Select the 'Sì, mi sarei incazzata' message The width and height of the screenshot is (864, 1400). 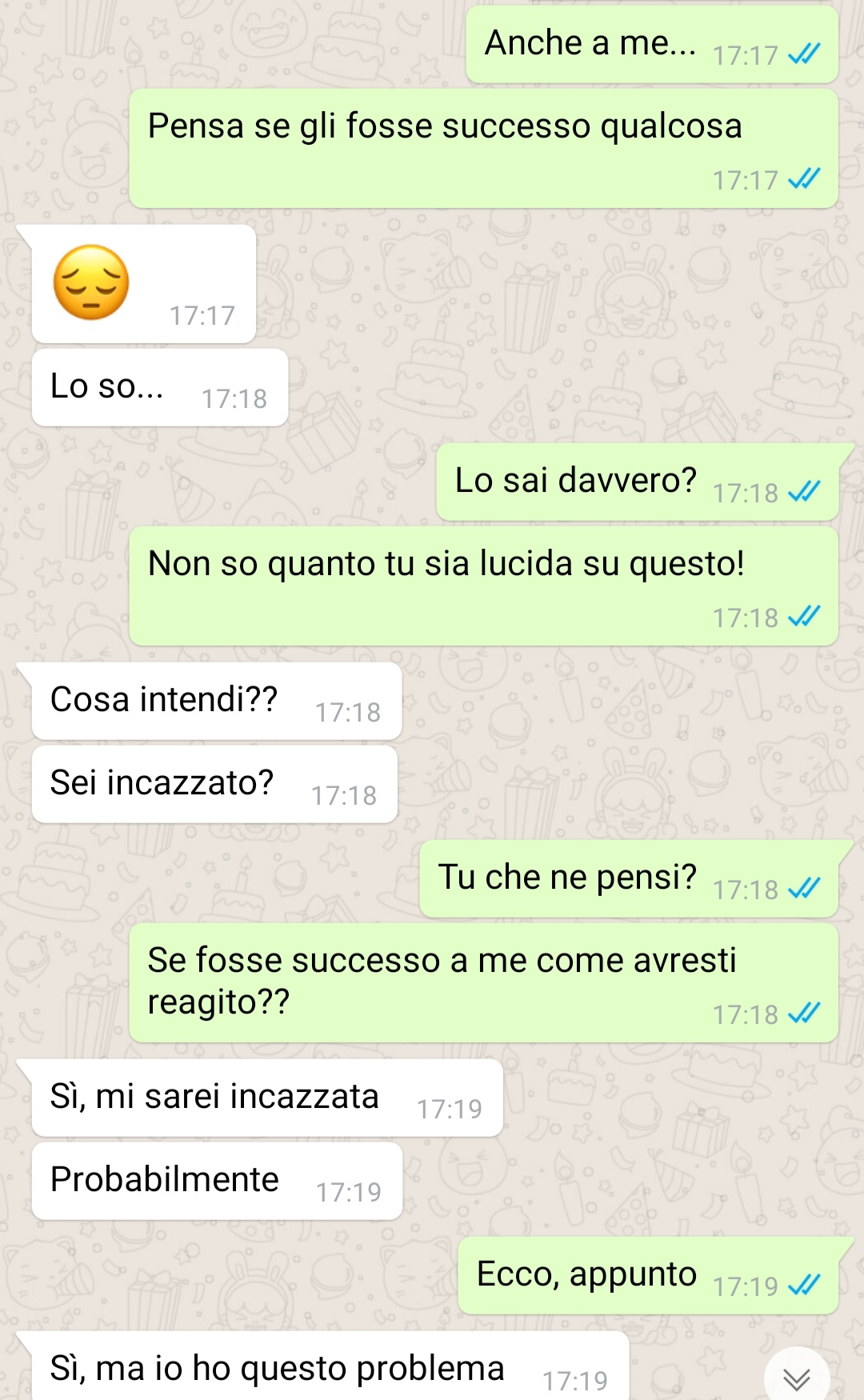coord(267,1098)
